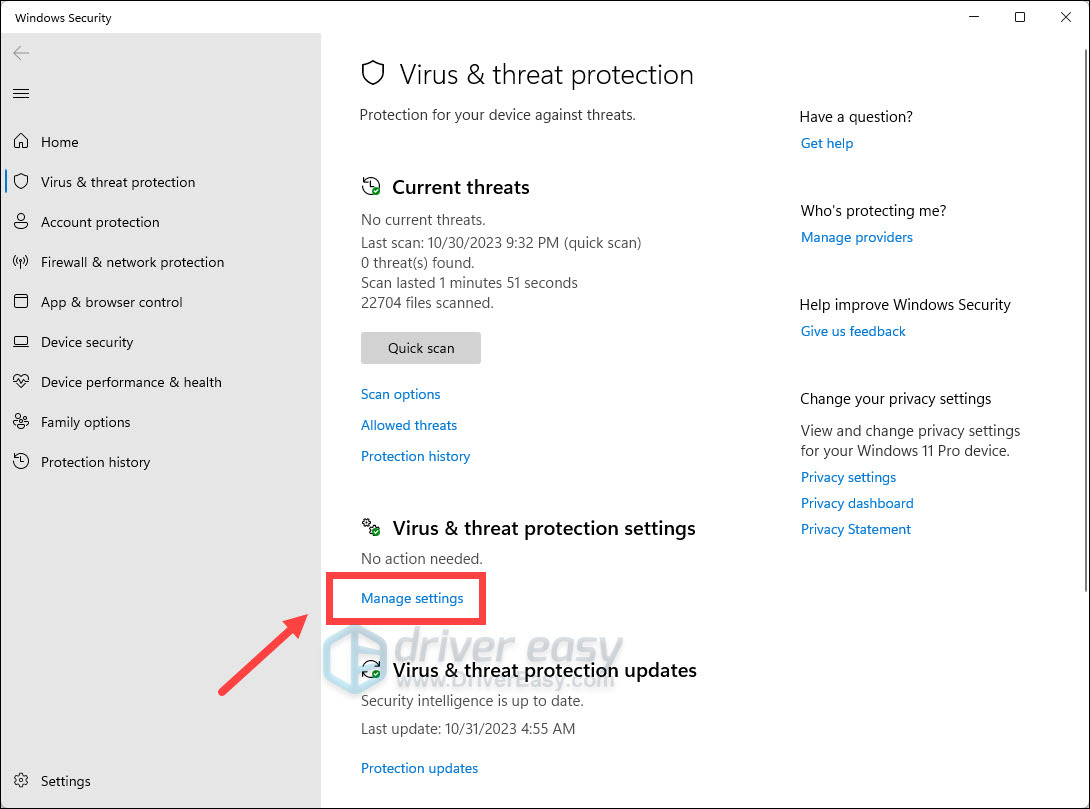Click the back arrow icon
Viewport: 1090px width, 809px height.
click(x=21, y=54)
